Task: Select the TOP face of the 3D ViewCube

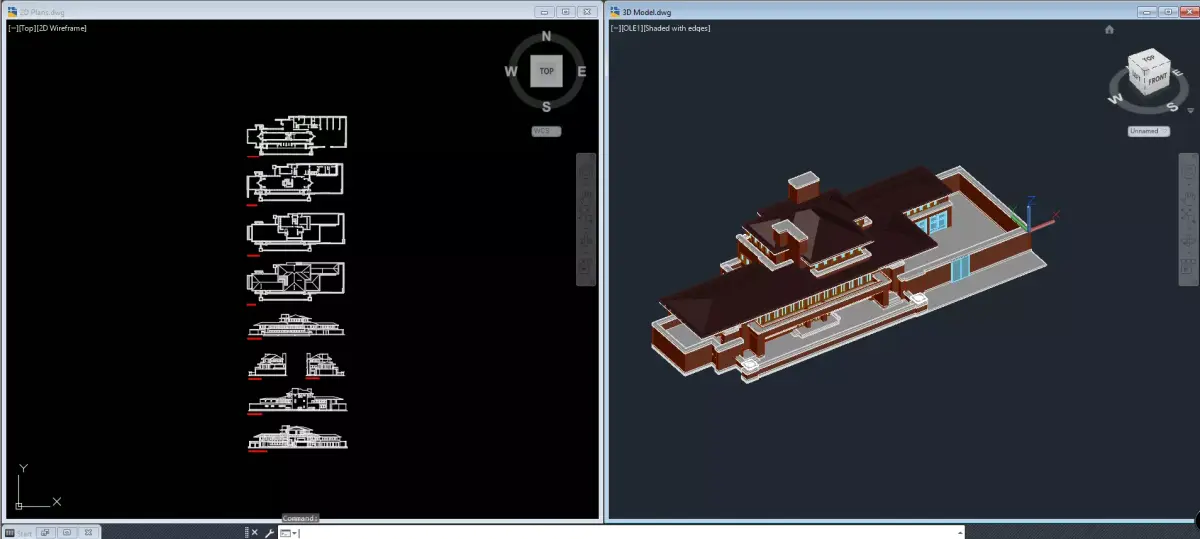Action: [1147, 57]
